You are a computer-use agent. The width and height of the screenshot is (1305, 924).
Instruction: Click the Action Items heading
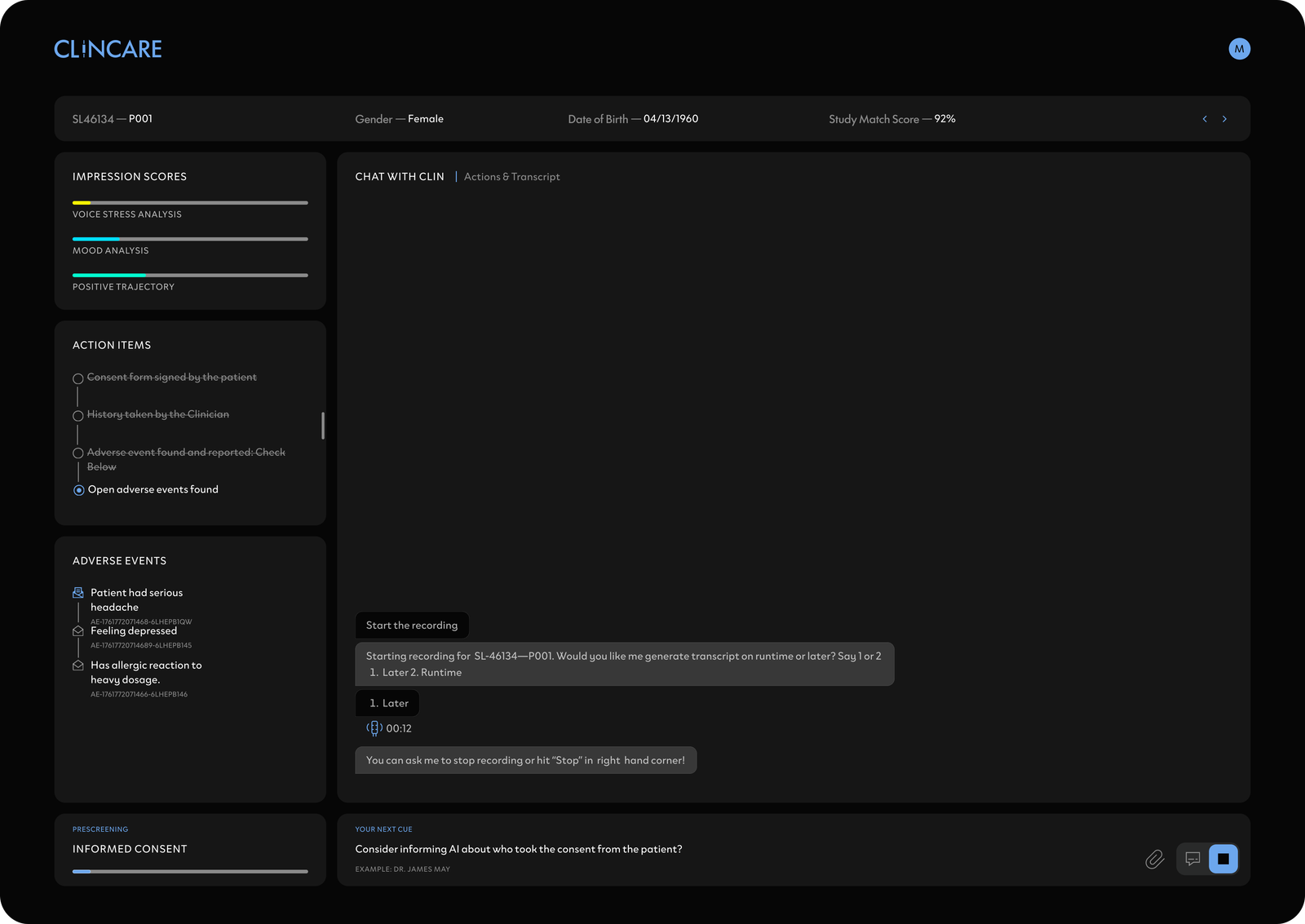click(x=112, y=346)
